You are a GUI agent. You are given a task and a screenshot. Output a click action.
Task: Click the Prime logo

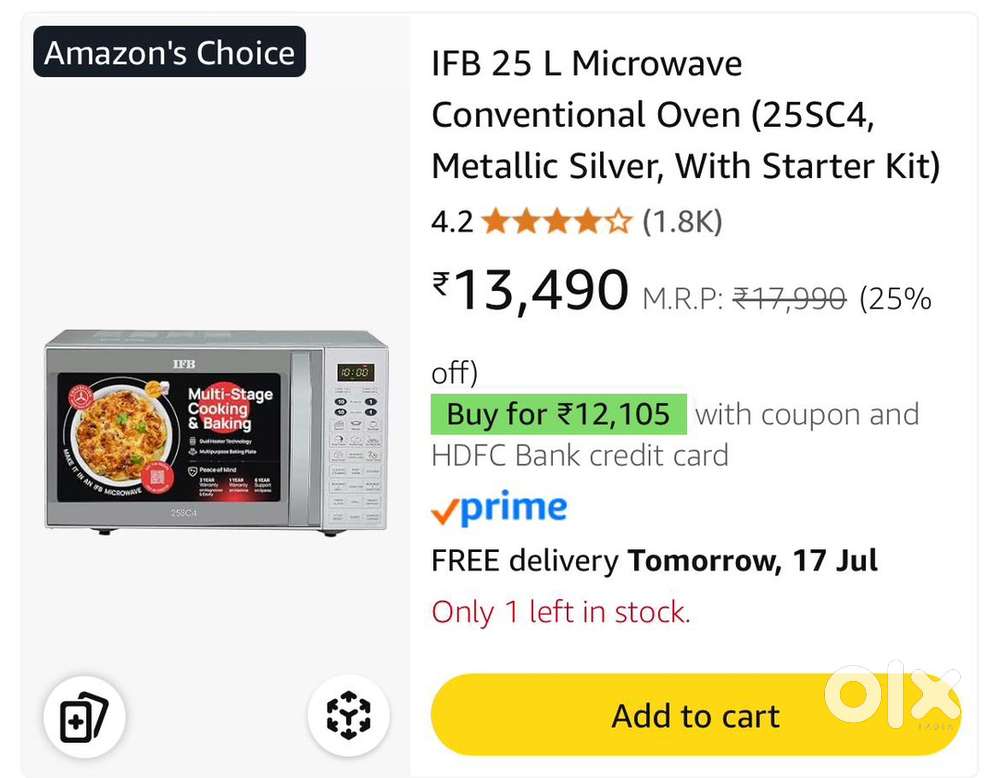pyautogui.click(x=498, y=510)
